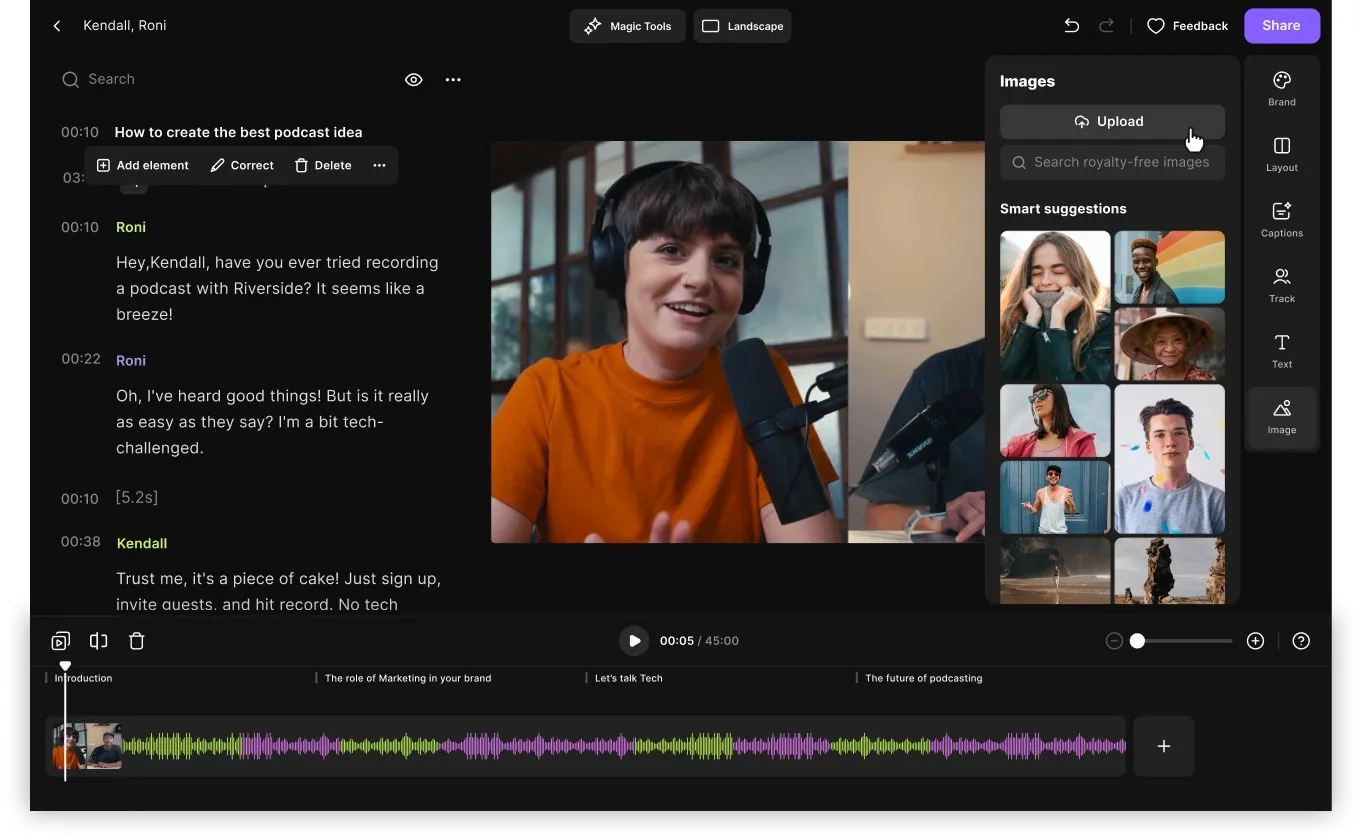1360x840 pixels.
Task: Click Kendall speaker label
Action: coord(142,543)
